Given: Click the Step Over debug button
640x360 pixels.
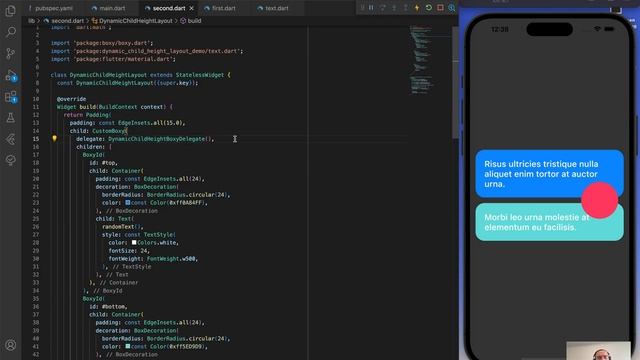Looking at the screenshot, I should point(382,8).
